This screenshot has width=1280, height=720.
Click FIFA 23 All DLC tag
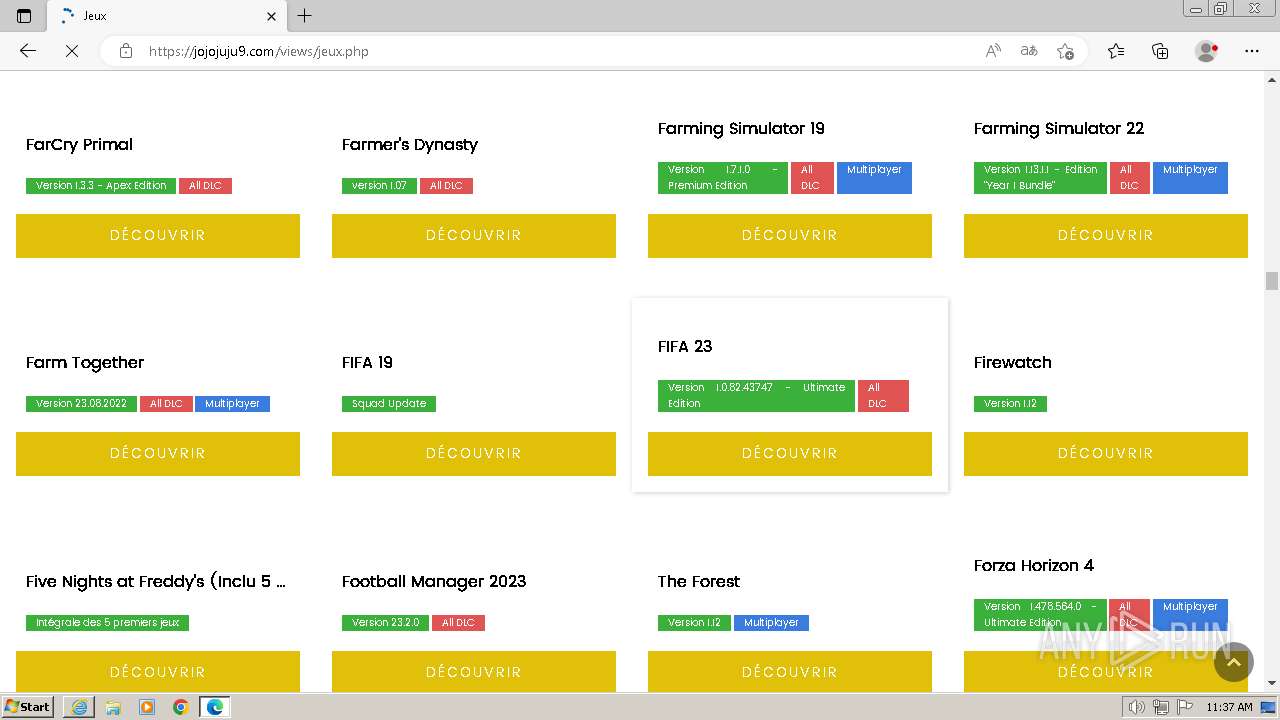coord(883,396)
